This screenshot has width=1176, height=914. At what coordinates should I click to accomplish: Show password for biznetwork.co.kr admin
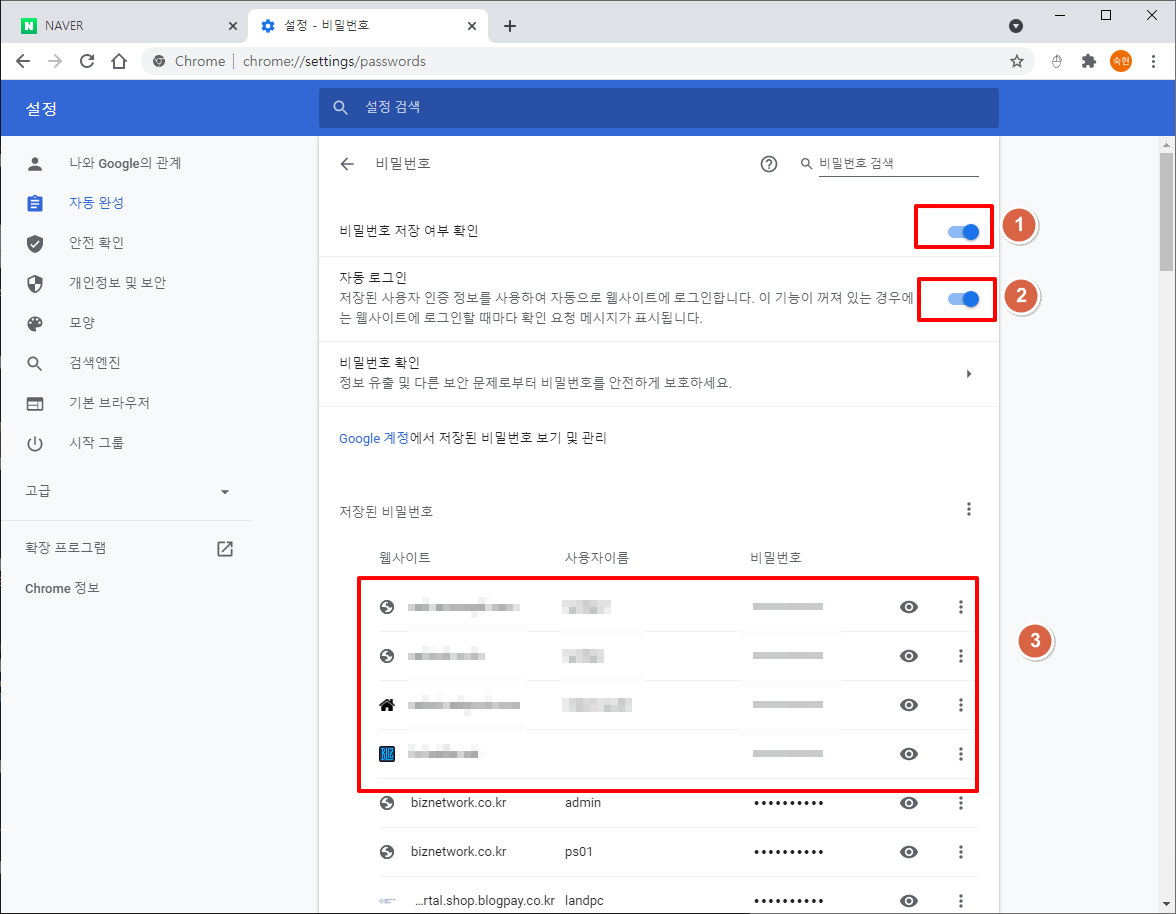909,803
